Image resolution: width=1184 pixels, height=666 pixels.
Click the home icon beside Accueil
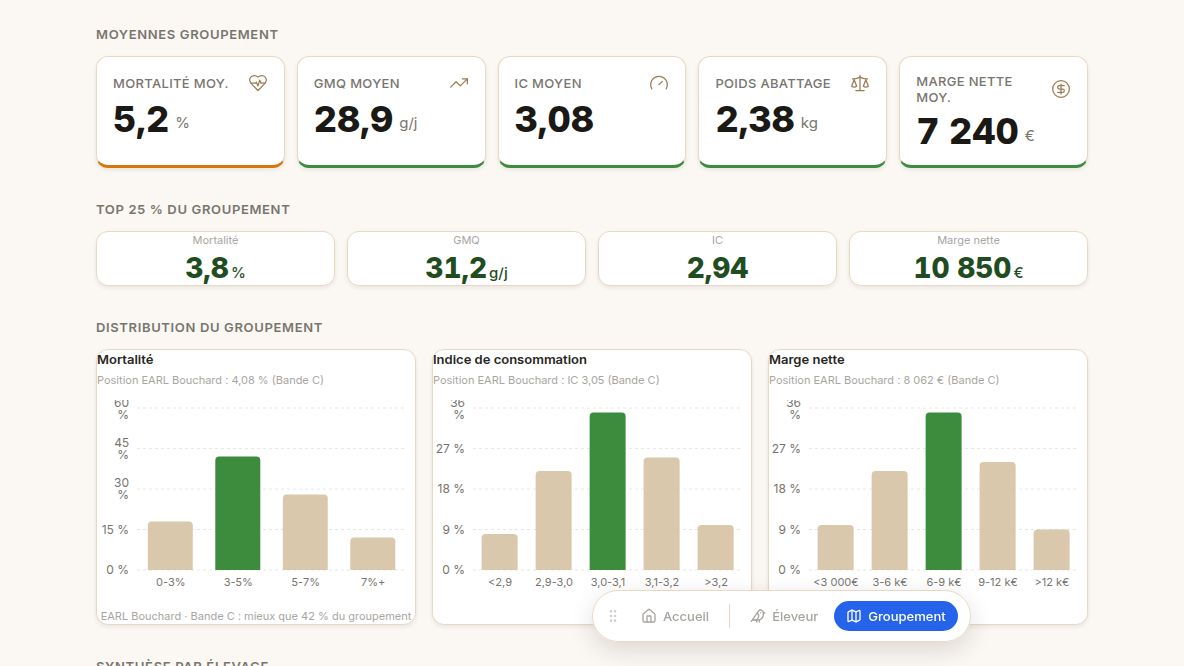click(x=649, y=616)
